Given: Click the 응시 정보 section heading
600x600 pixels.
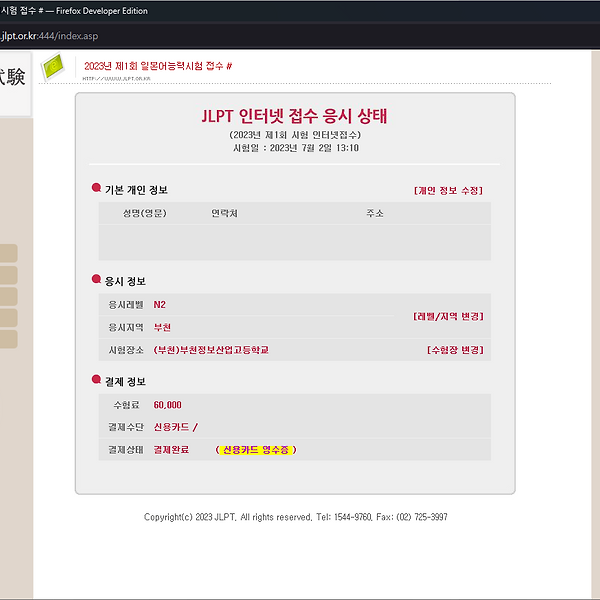Looking at the screenshot, I should (x=125, y=281).
